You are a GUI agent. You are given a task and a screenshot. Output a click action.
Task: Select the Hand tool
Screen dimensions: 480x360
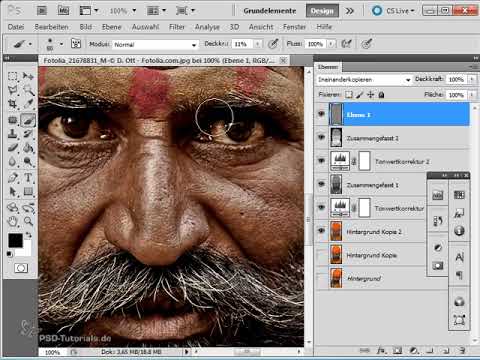(13, 221)
